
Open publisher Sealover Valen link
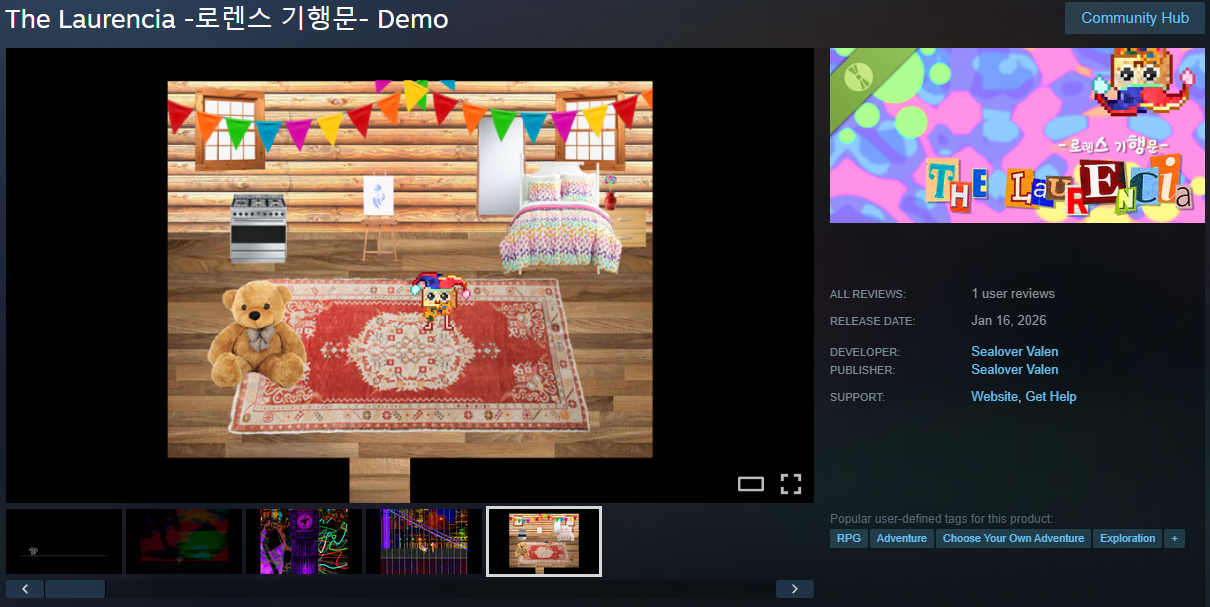(x=1015, y=369)
